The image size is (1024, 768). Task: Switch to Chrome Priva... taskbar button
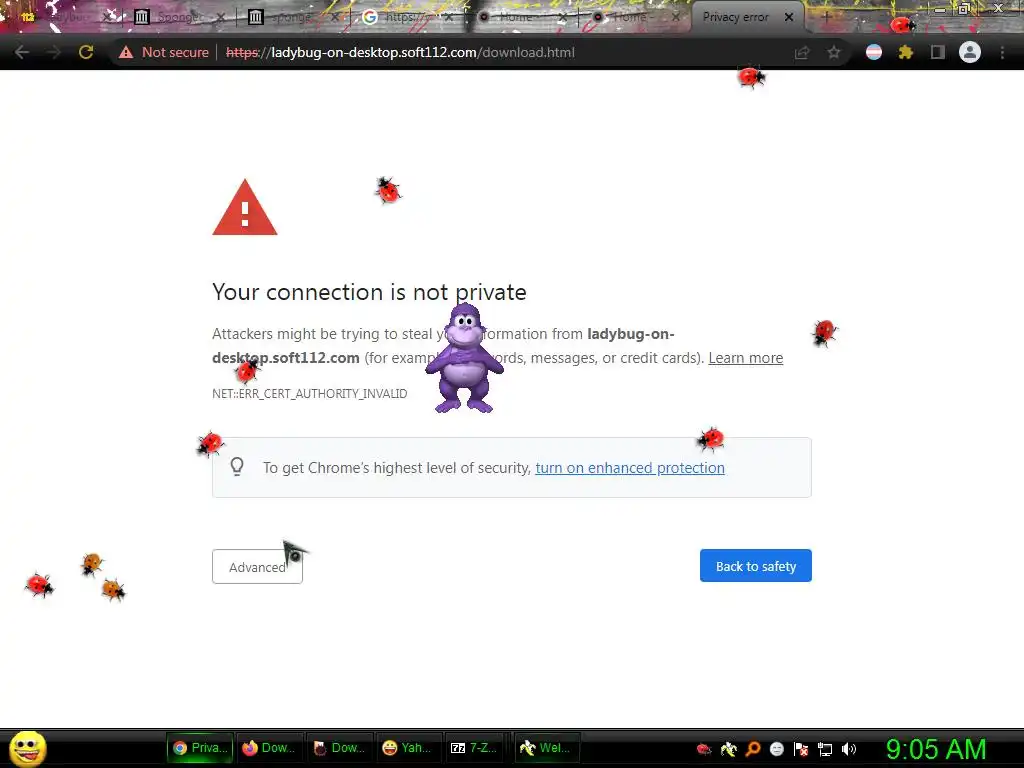tap(200, 748)
